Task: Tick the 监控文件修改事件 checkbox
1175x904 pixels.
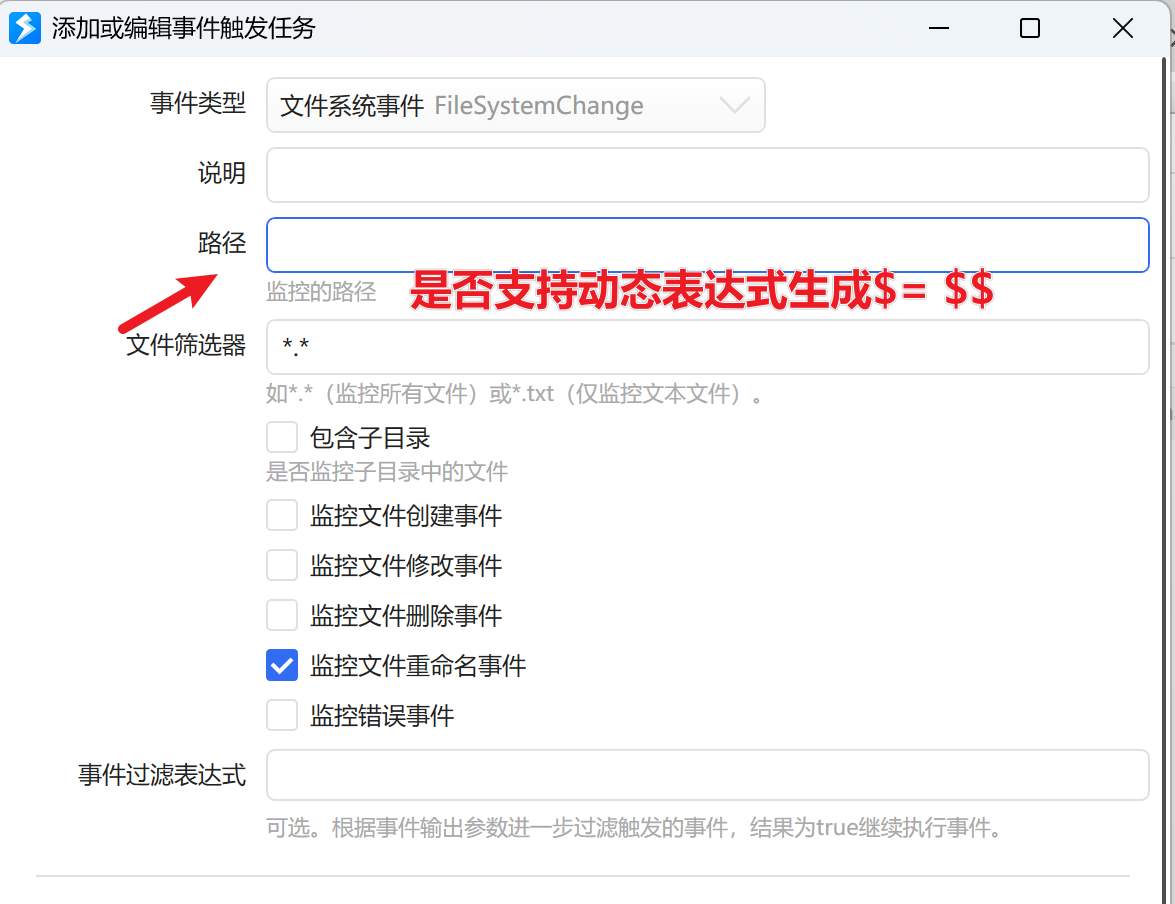Action: coord(282,566)
